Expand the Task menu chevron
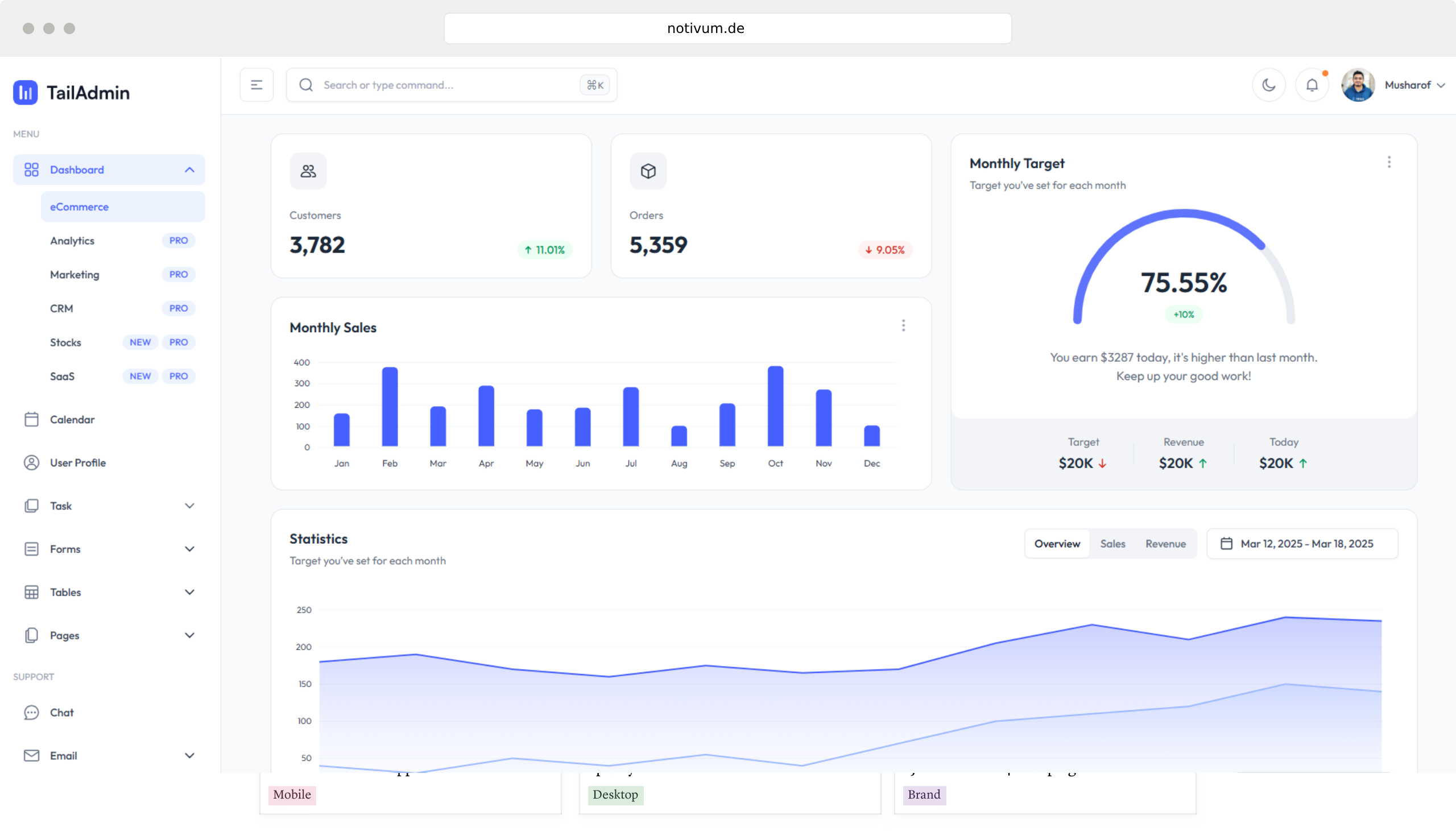The image size is (1456, 831). tap(189, 506)
